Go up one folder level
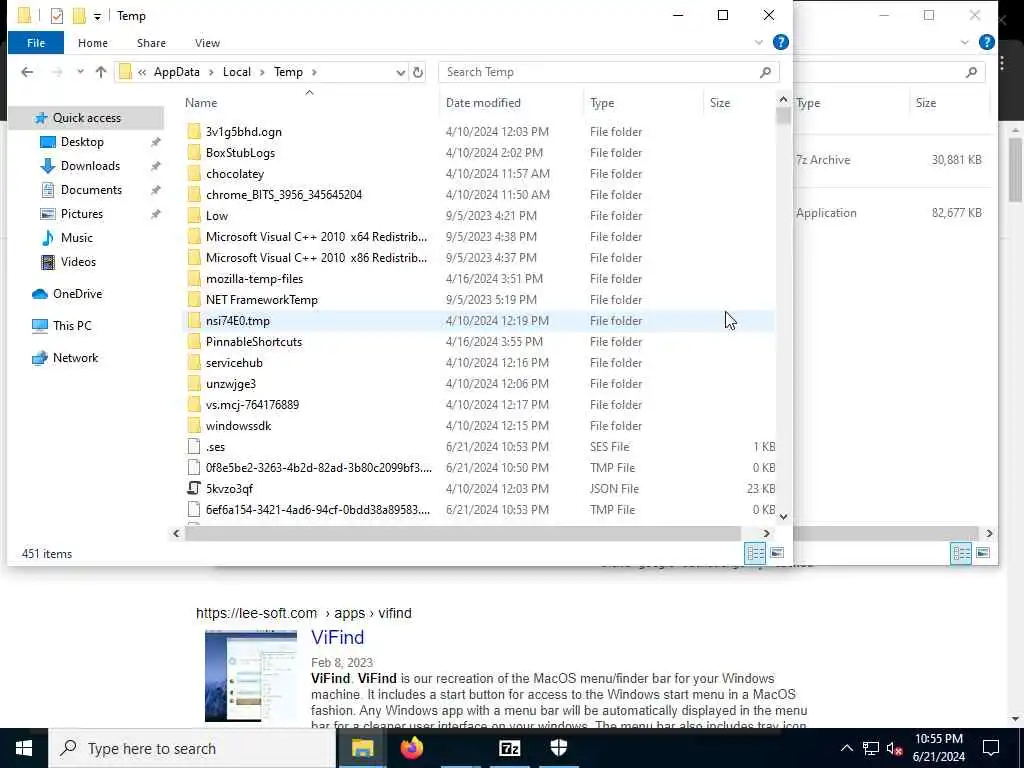 coord(101,72)
